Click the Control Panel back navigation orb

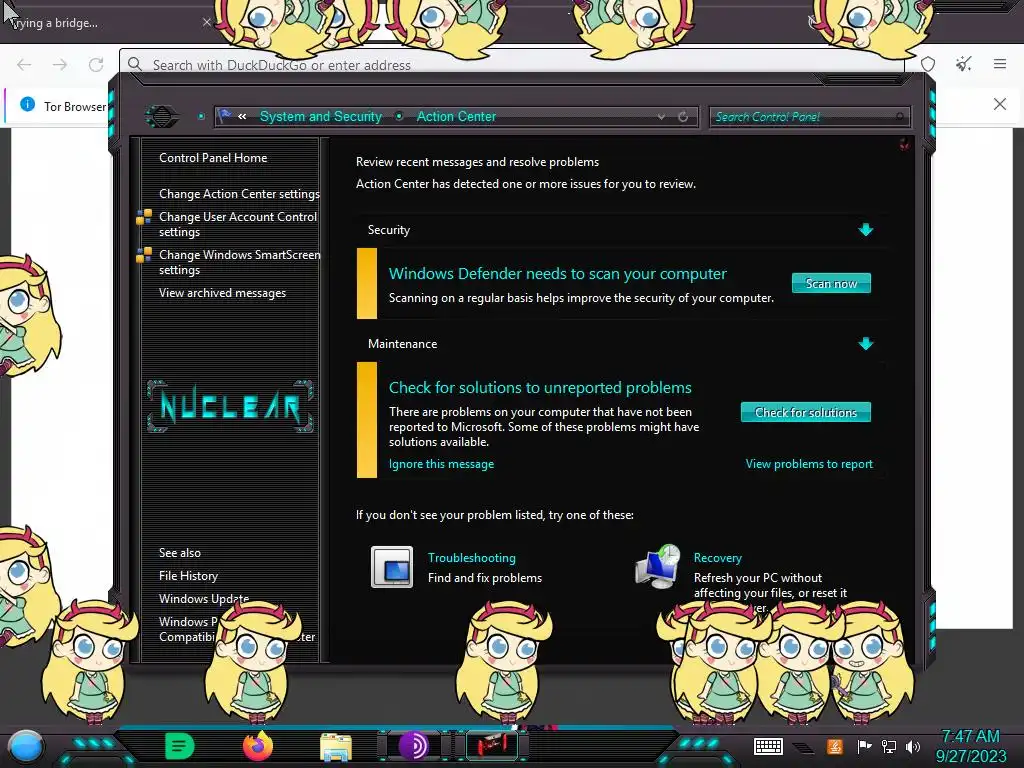[161, 117]
